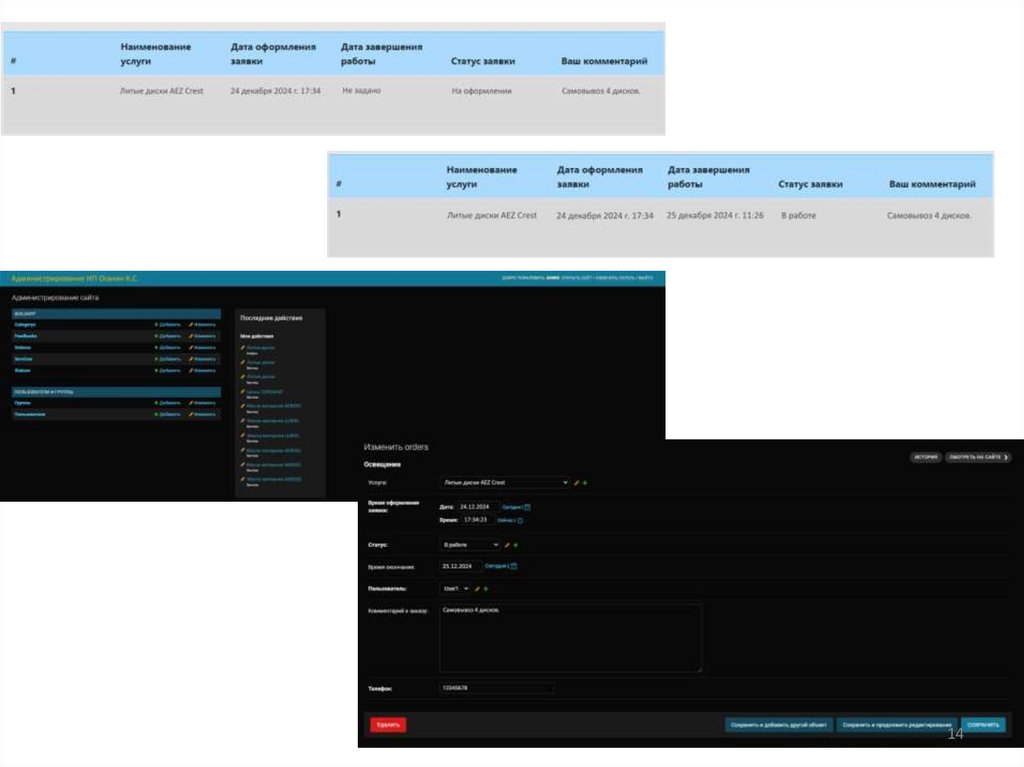Click the Сохранить button
Screen dimensions: 1024x767
click(983, 725)
